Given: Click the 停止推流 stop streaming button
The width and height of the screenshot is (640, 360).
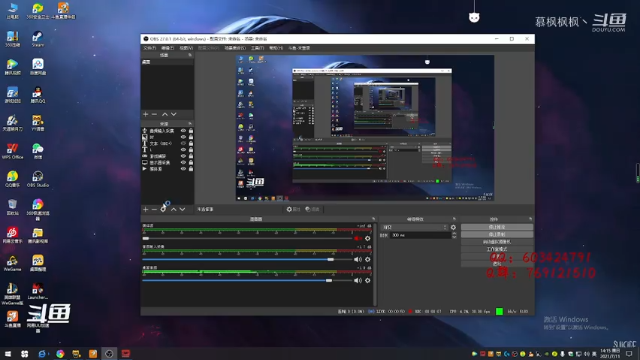Looking at the screenshot, I should pyautogui.click(x=497, y=227).
